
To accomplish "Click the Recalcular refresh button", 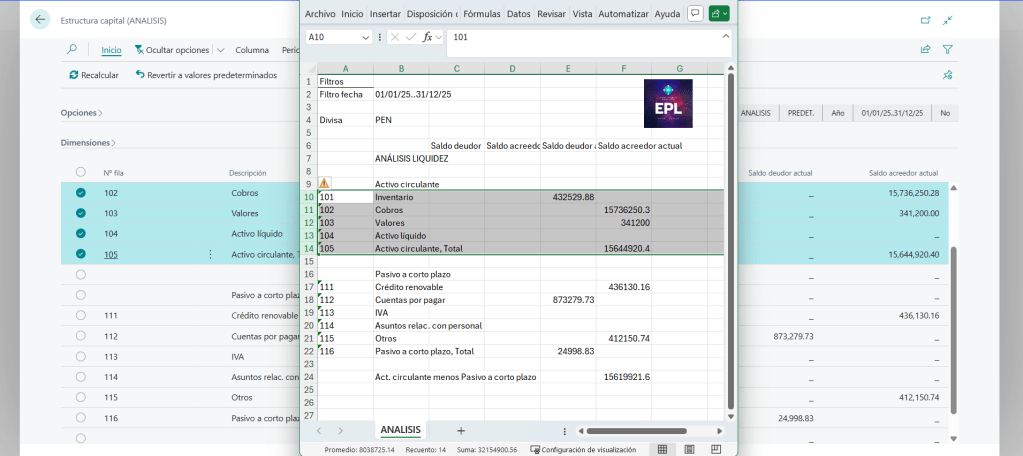I will tap(94, 75).
